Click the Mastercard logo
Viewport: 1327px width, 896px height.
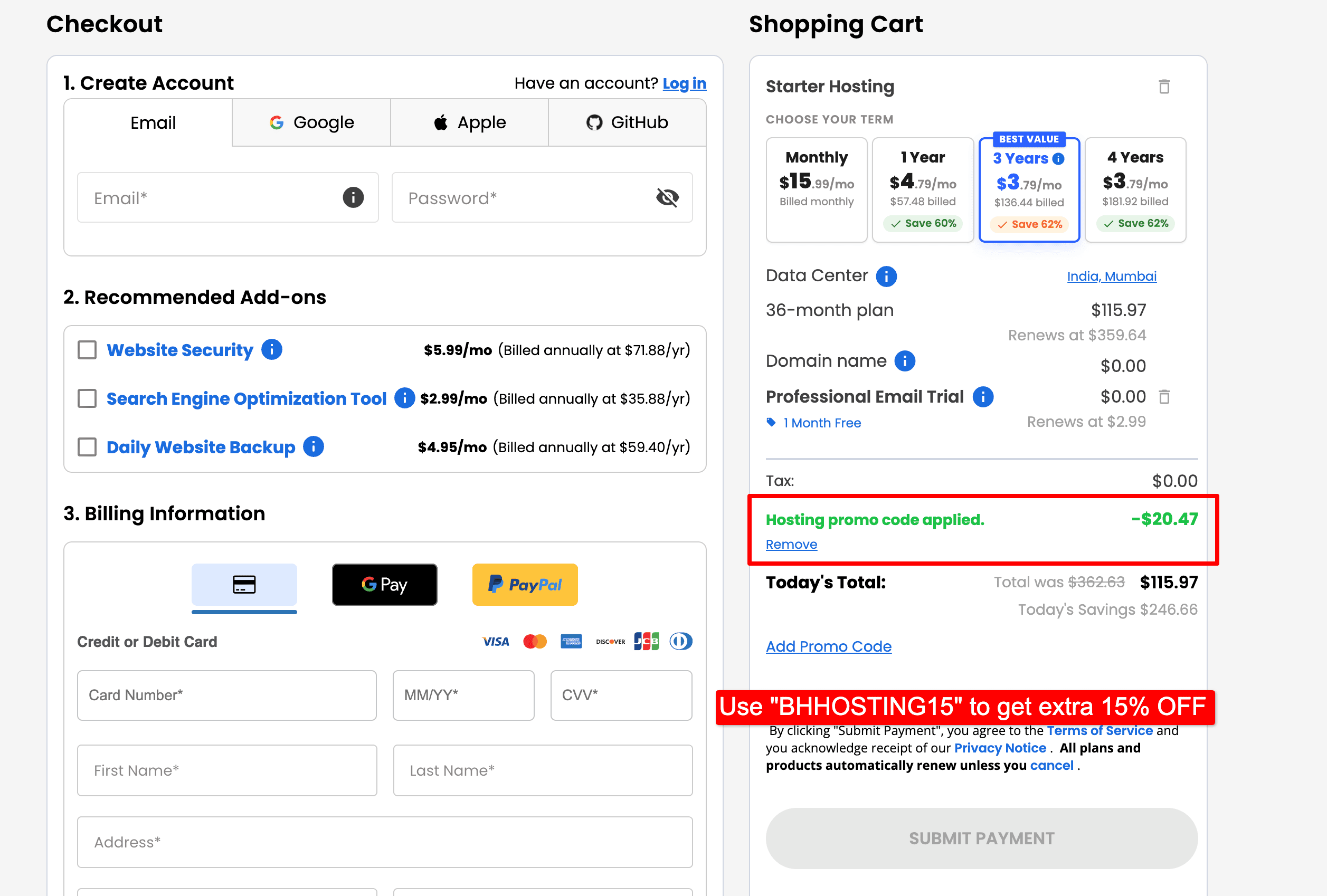tap(535, 642)
